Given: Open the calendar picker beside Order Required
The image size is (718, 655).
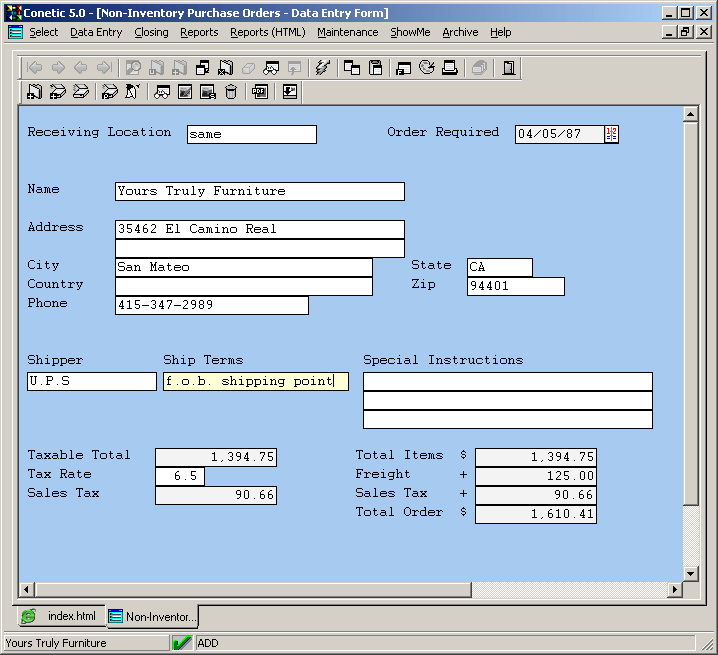Looking at the screenshot, I should click(x=612, y=134).
